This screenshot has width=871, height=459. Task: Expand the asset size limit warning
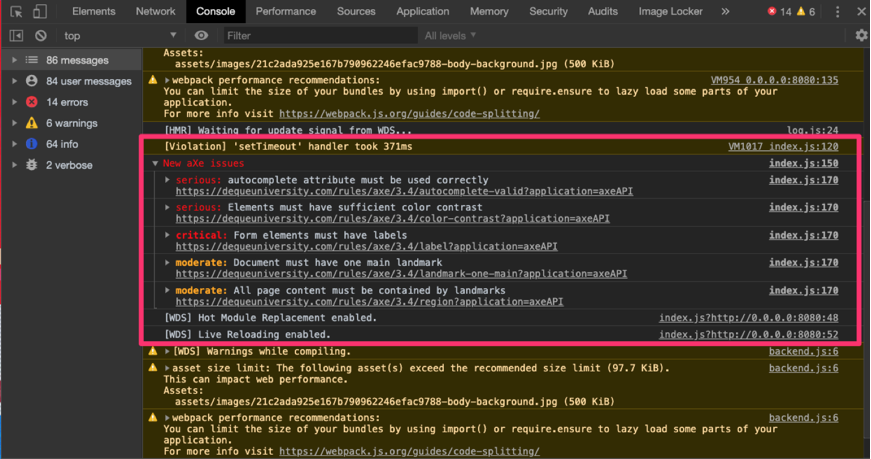[x=167, y=368]
